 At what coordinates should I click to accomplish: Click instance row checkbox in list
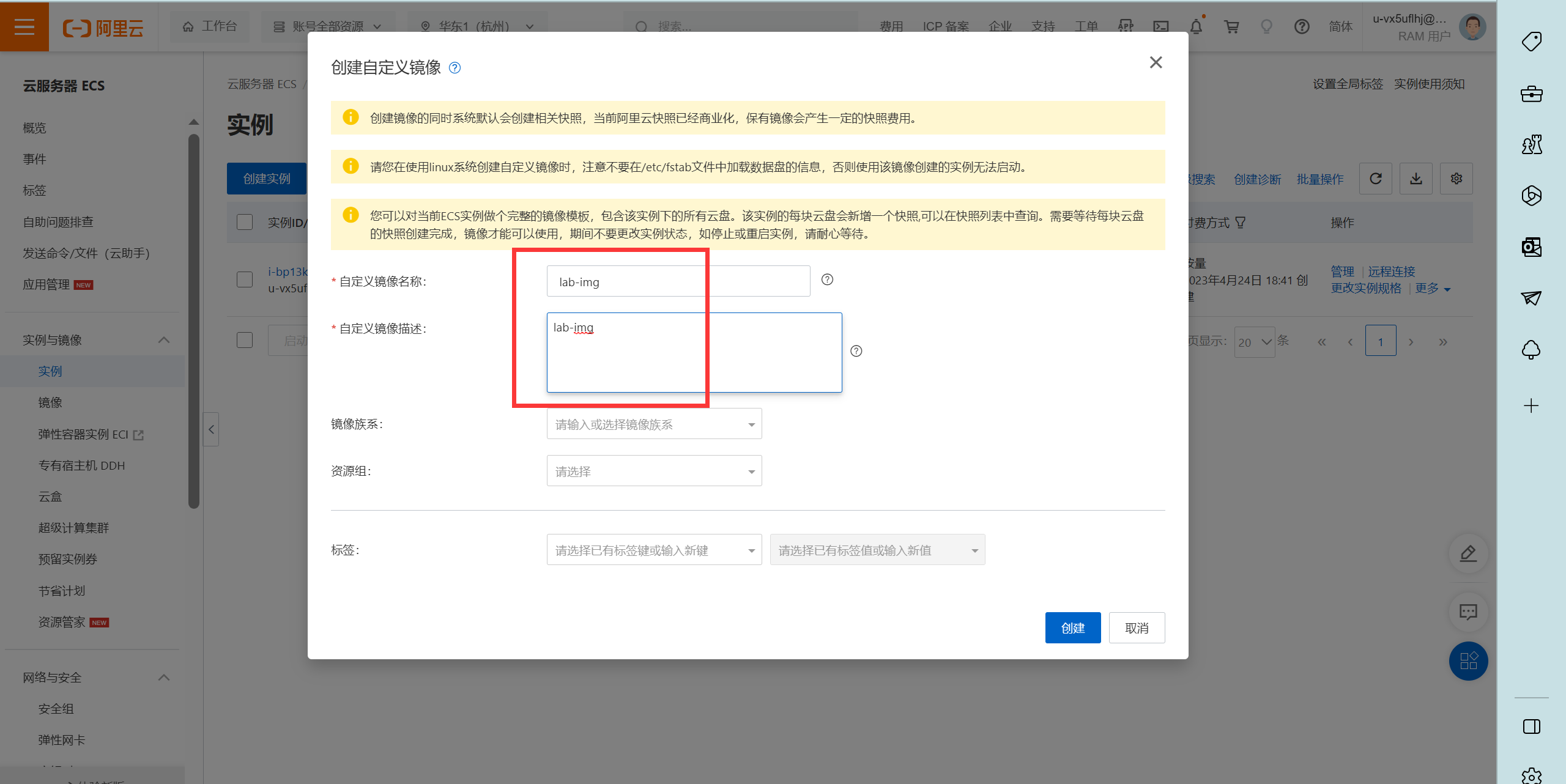pos(244,279)
